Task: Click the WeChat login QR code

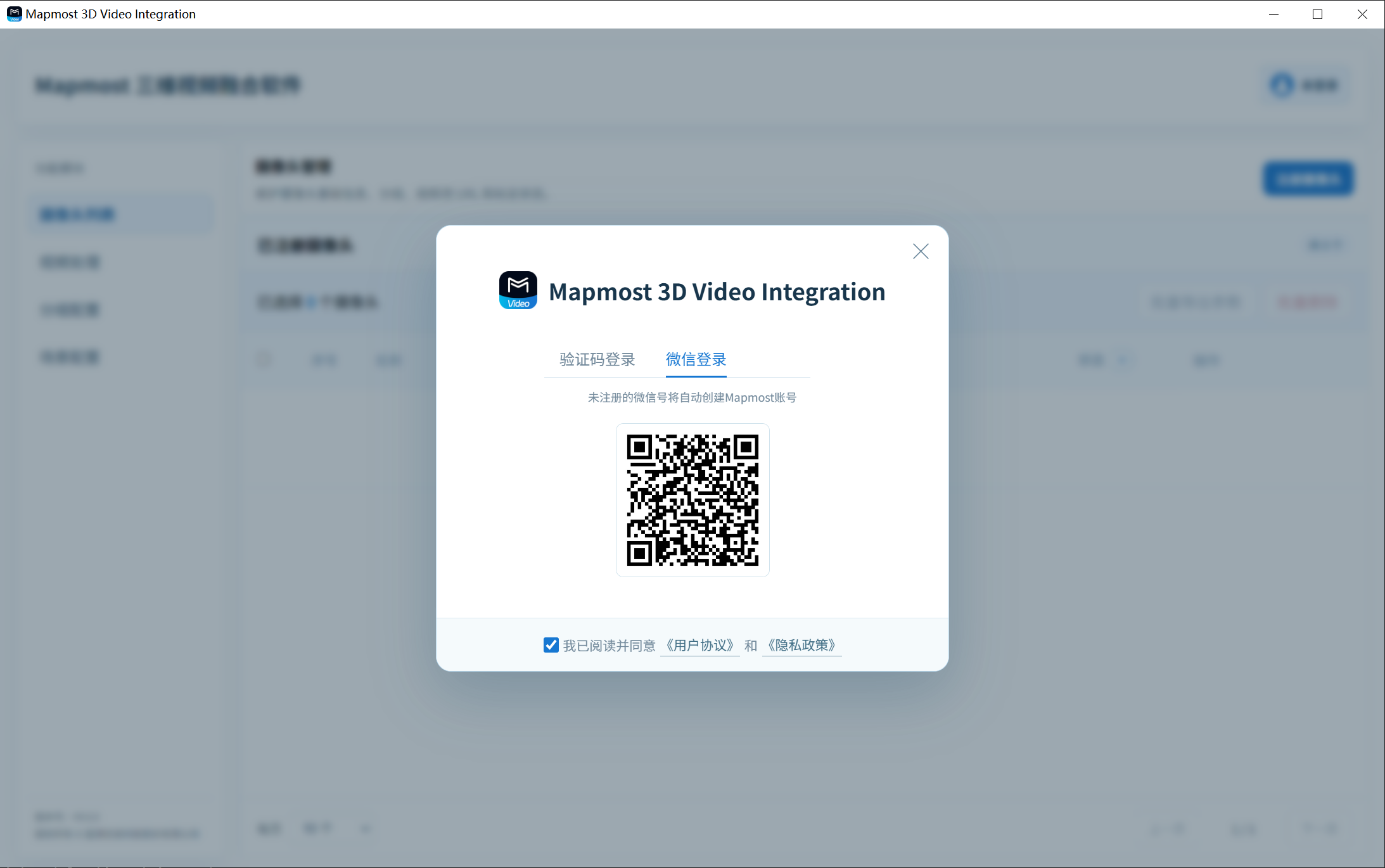Action: (x=692, y=500)
